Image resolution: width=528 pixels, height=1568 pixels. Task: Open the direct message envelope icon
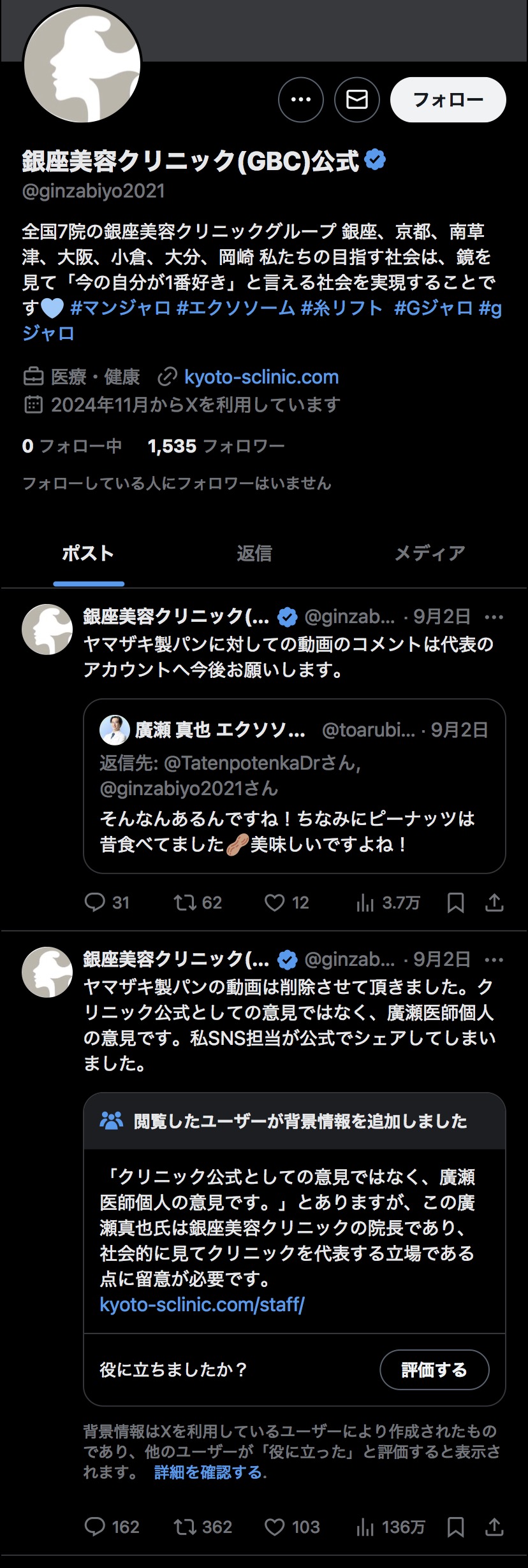[357, 99]
